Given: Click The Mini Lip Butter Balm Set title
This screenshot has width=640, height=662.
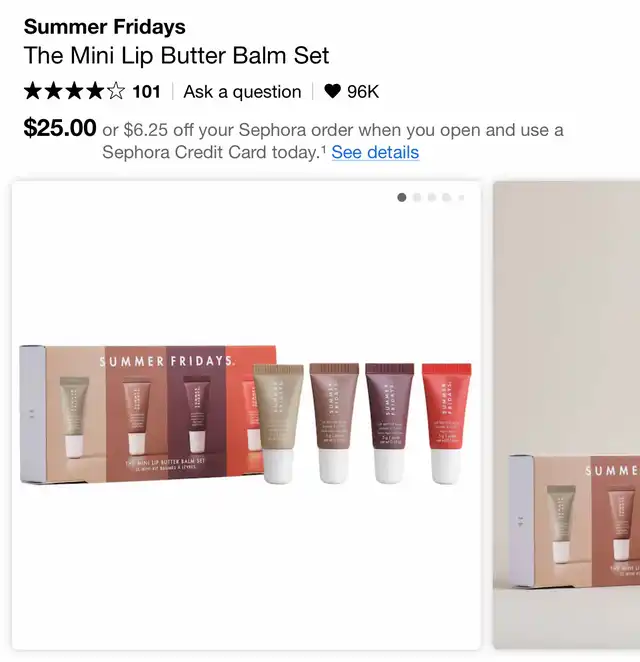Looking at the screenshot, I should (176, 55).
